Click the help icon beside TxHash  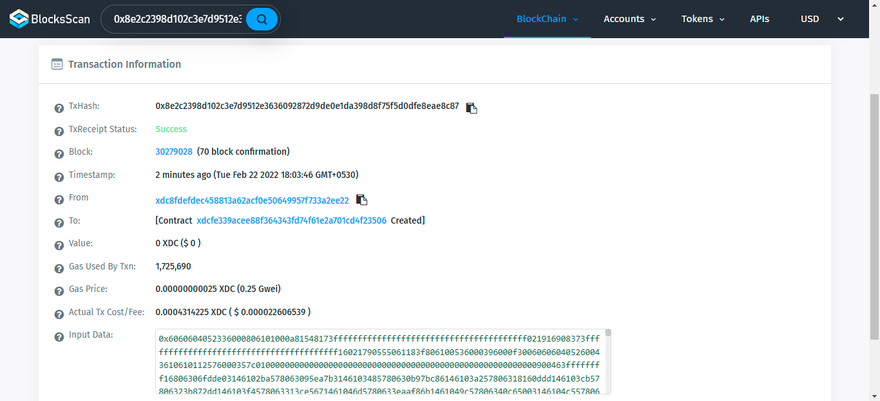pos(57,107)
